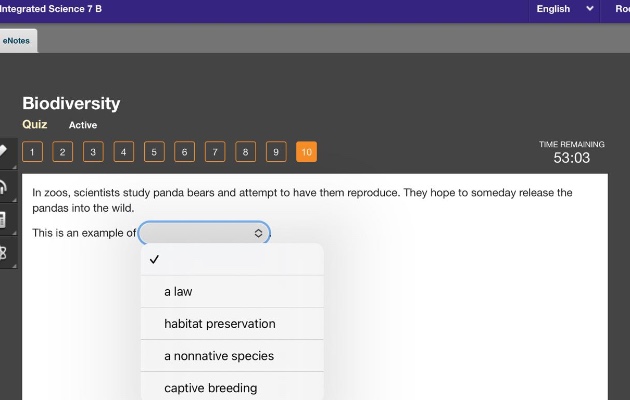Image resolution: width=630 pixels, height=400 pixels.
Task: Jump to question 5
Action: pyautogui.click(x=154, y=152)
